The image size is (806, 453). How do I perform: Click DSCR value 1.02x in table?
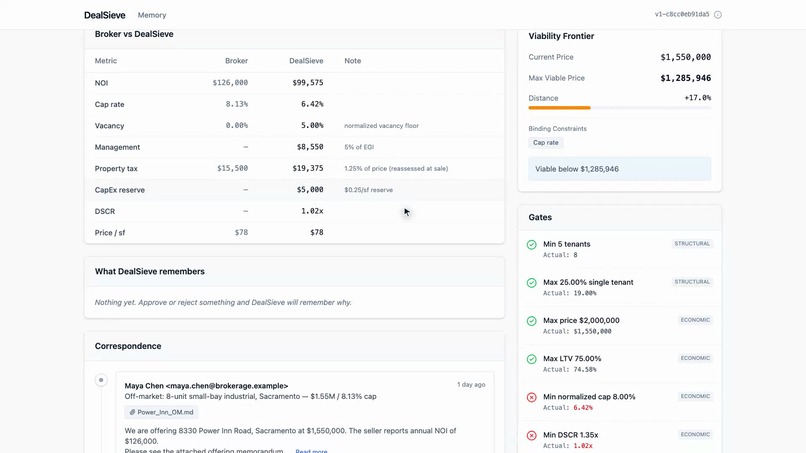tap(312, 211)
